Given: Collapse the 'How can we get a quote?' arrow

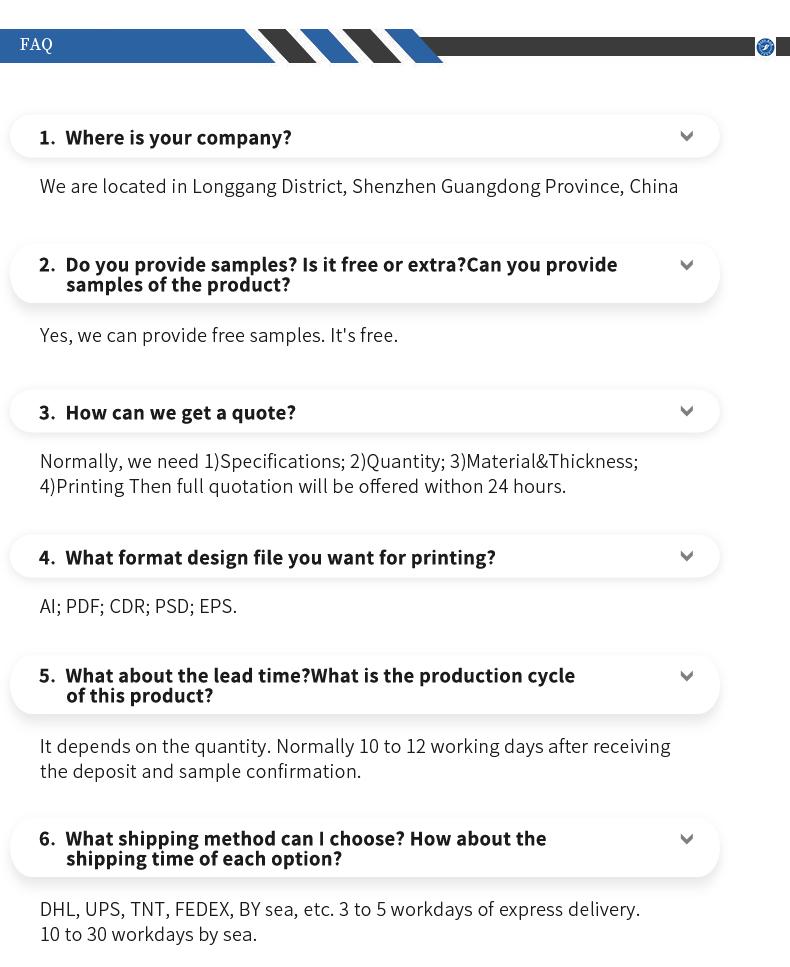Looking at the screenshot, I should pyautogui.click(x=687, y=411).
